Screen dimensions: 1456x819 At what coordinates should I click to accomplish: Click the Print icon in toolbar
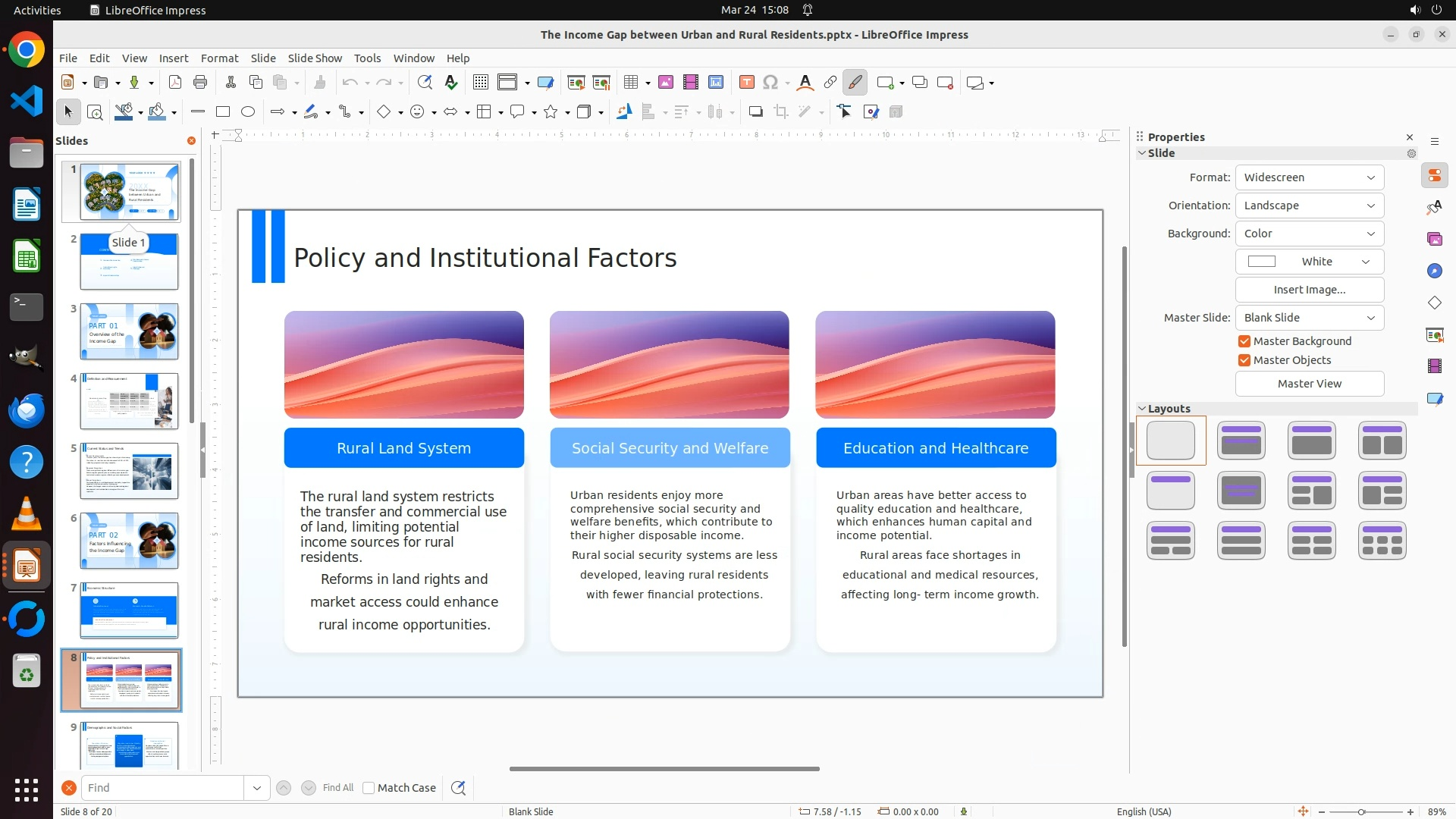pos(200,83)
